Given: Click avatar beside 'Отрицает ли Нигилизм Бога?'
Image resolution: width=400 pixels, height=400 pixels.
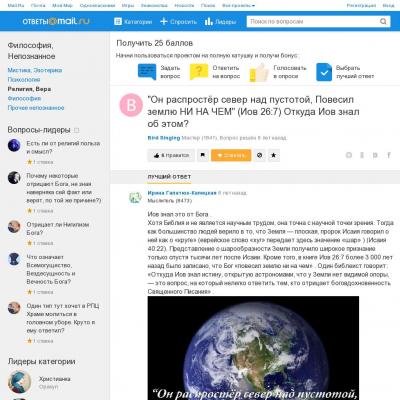Looking at the screenshot, I should point(14,227).
